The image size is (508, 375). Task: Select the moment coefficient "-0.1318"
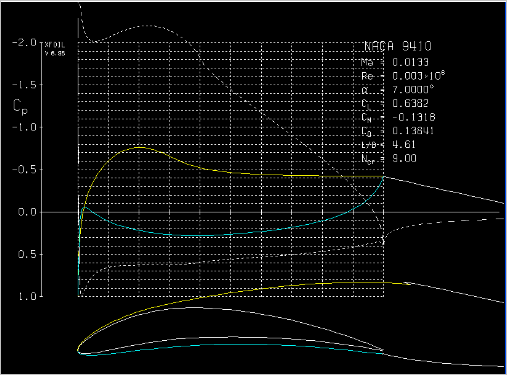pos(413,117)
